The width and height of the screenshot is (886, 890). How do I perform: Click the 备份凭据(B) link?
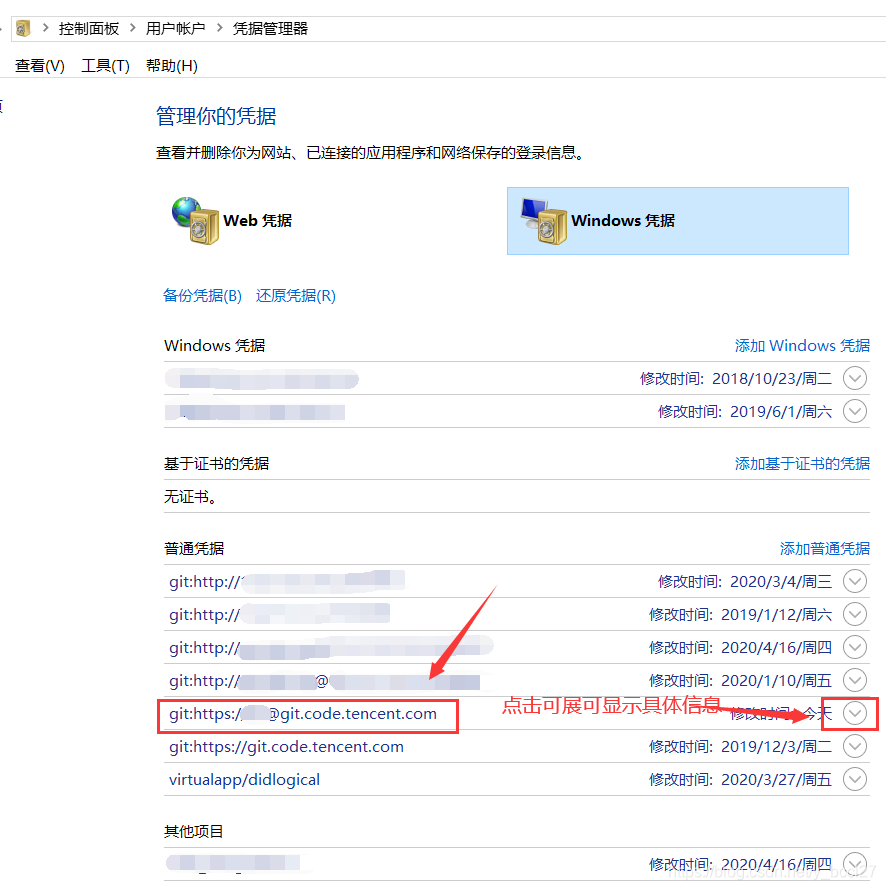tap(202, 295)
